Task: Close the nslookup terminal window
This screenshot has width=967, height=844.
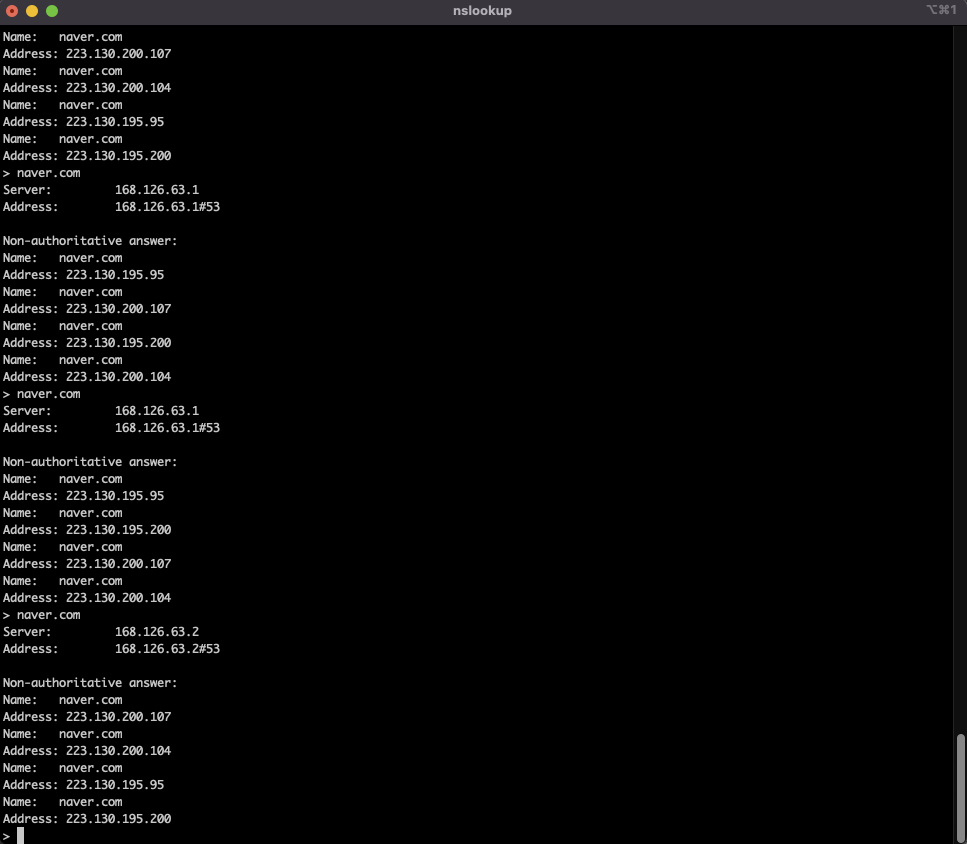Action: pyautogui.click(x=12, y=11)
